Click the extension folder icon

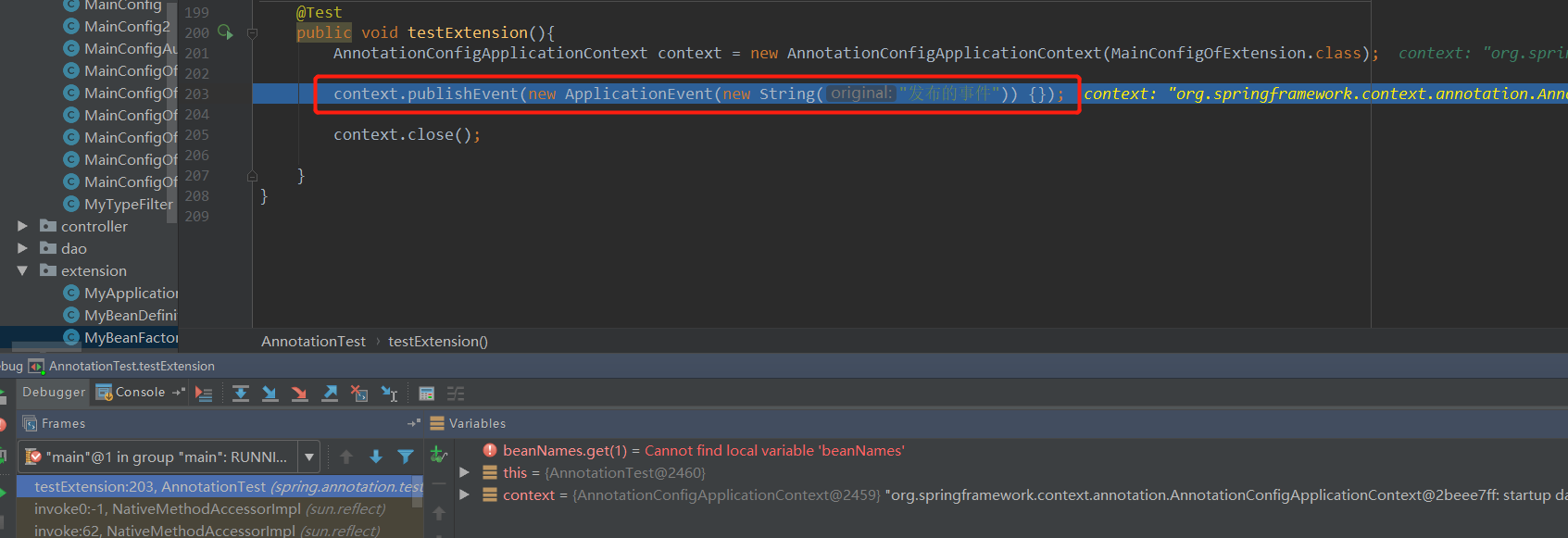(x=48, y=270)
